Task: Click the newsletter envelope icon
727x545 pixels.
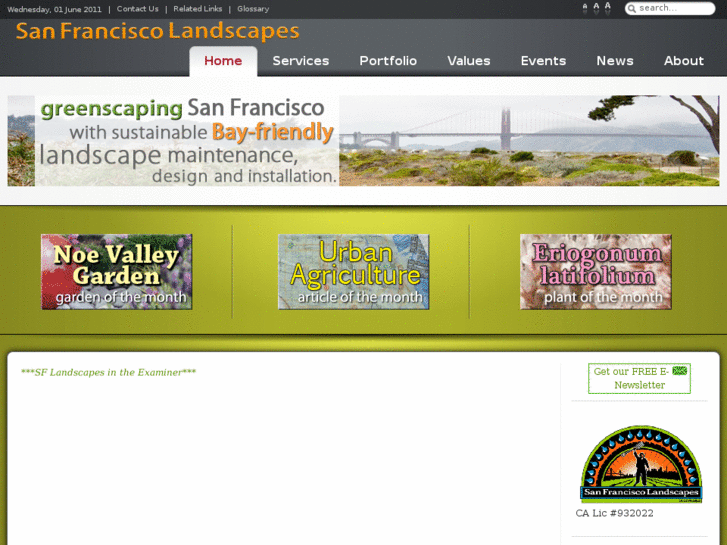Action: (680, 371)
